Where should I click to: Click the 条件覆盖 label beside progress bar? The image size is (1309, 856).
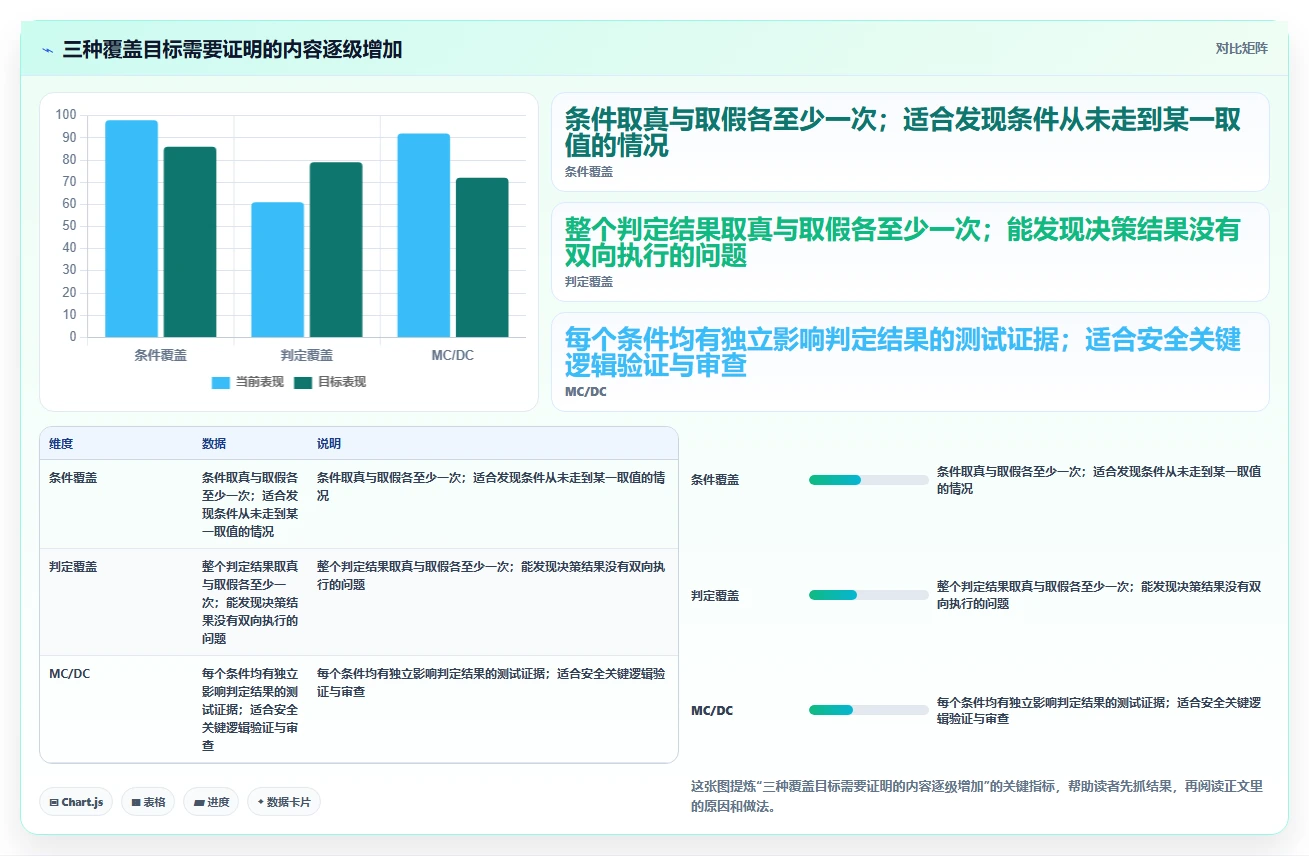click(x=715, y=480)
